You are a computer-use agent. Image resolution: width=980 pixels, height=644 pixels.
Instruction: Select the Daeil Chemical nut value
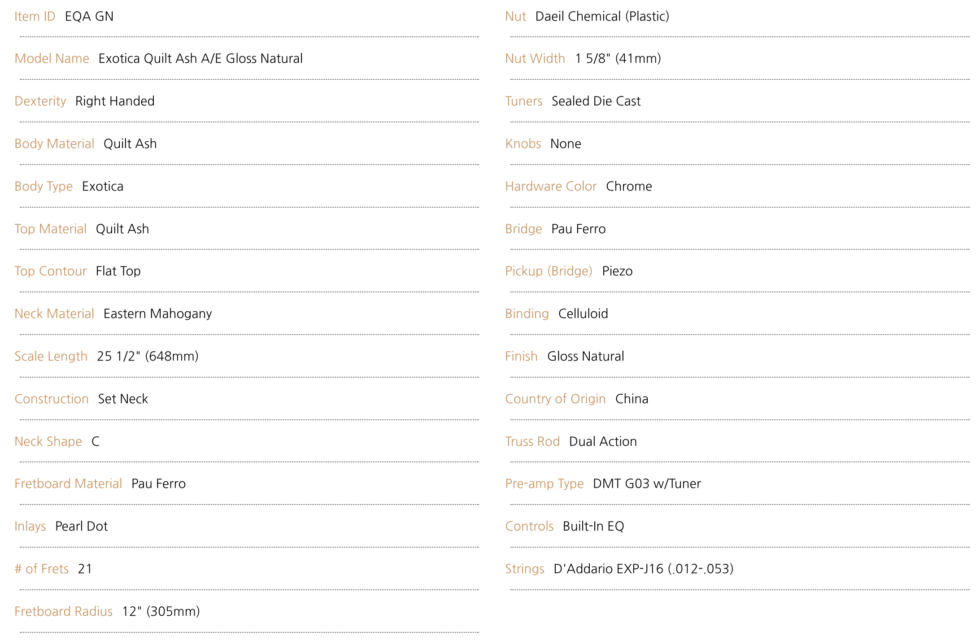(602, 16)
